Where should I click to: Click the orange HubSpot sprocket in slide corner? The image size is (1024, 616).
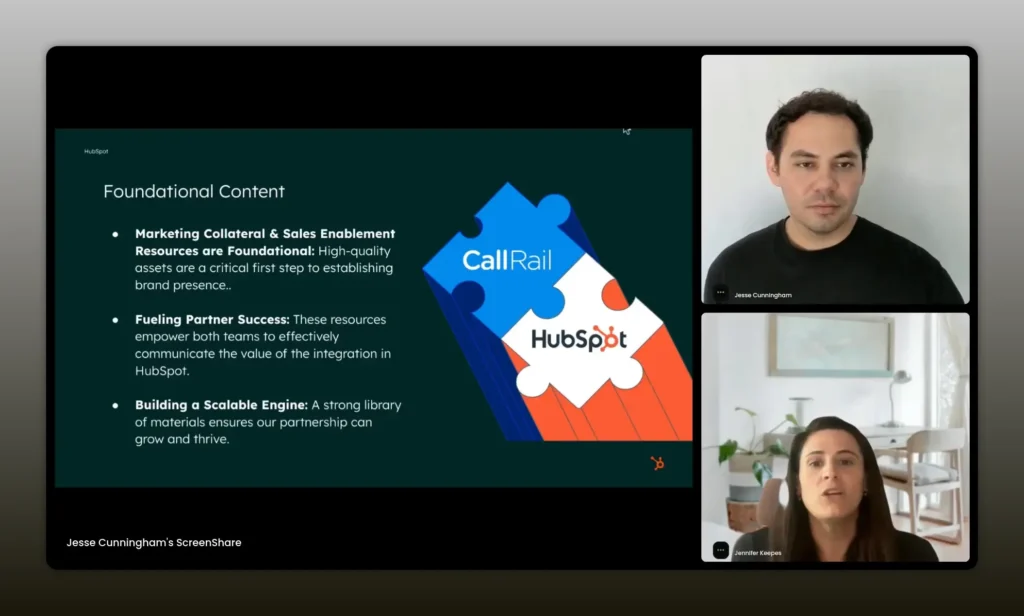(x=657, y=463)
